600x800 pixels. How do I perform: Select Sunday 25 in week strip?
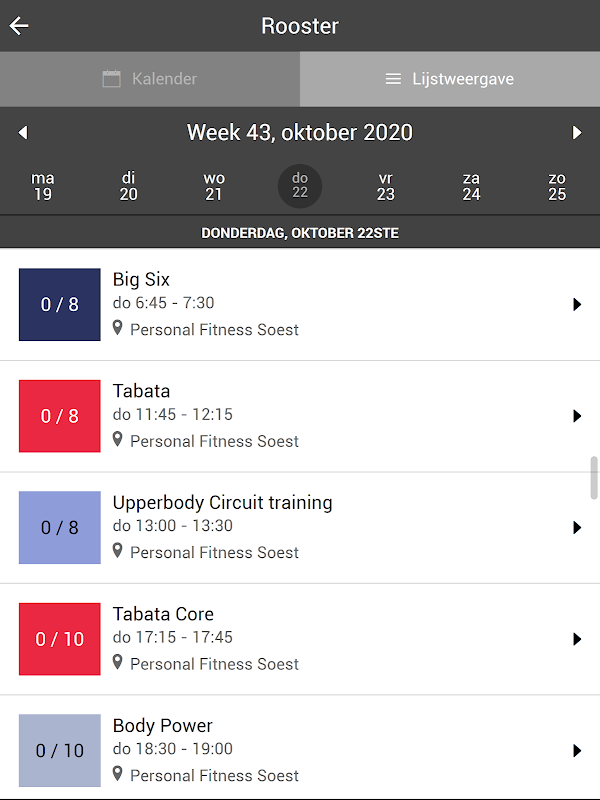557,186
